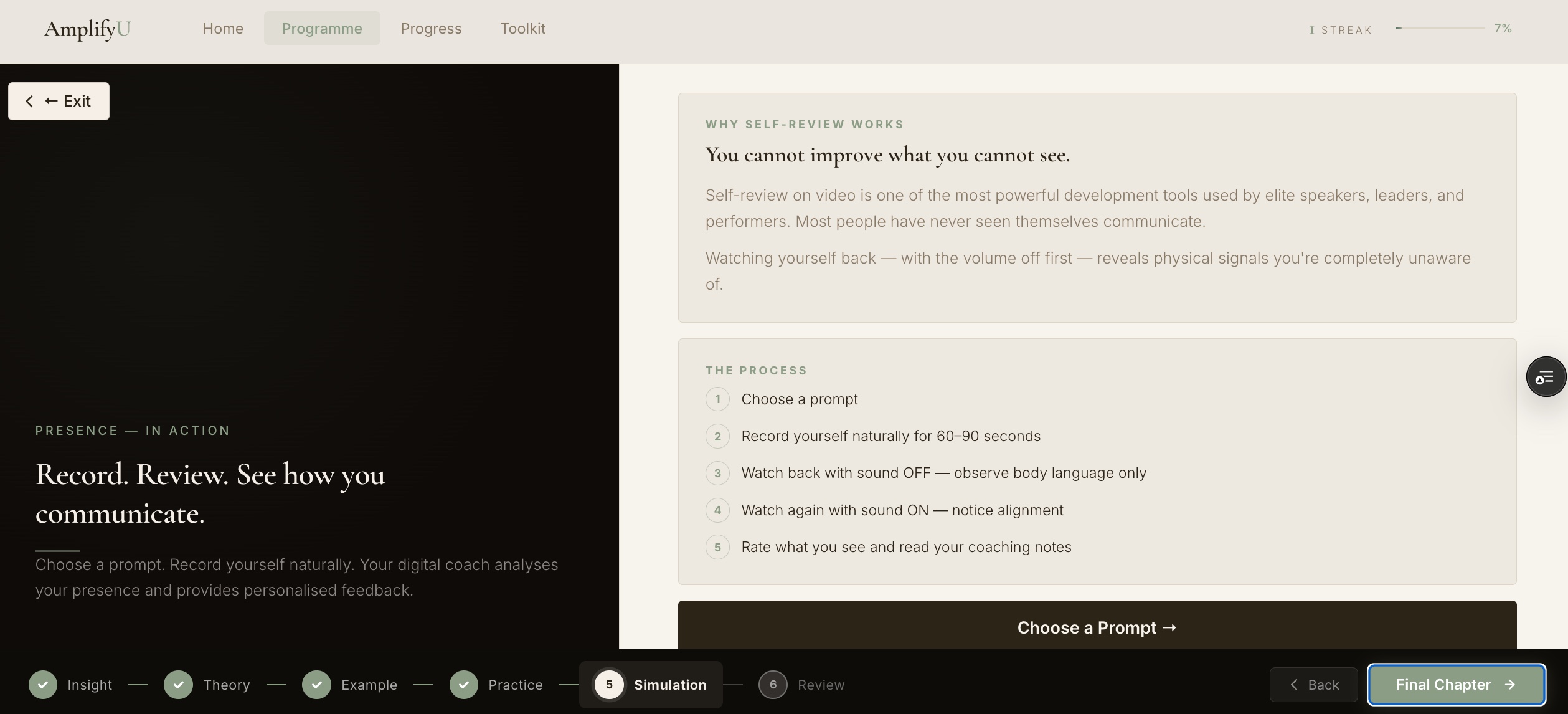Click step number 2 circle
This screenshot has height=714, width=1568.
(x=717, y=436)
